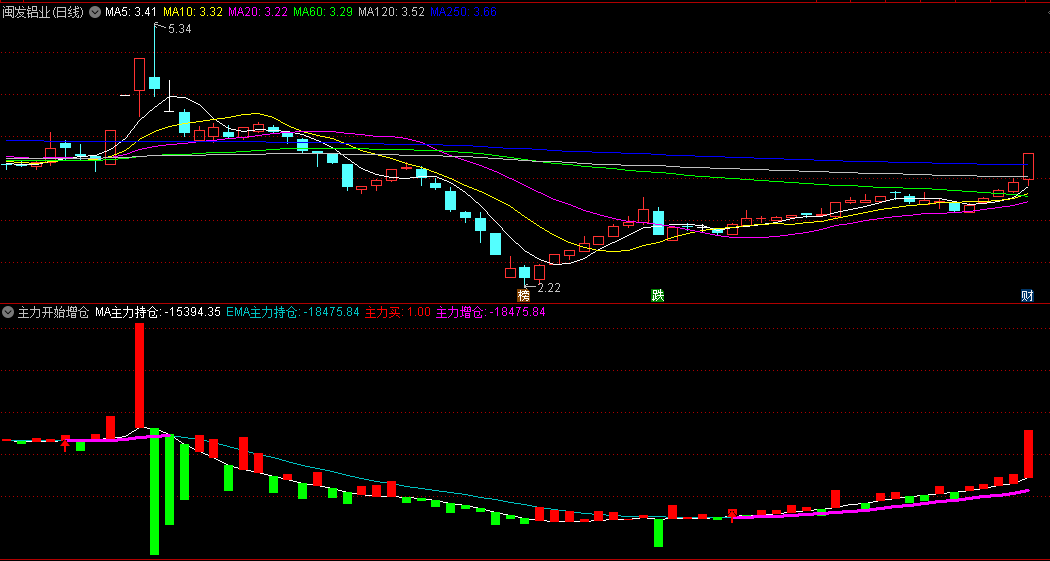Image resolution: width=1050 pixels, height=561 pixels.
Task: Select the MA5: 3.41 label
Action: (x=131, y=12)
